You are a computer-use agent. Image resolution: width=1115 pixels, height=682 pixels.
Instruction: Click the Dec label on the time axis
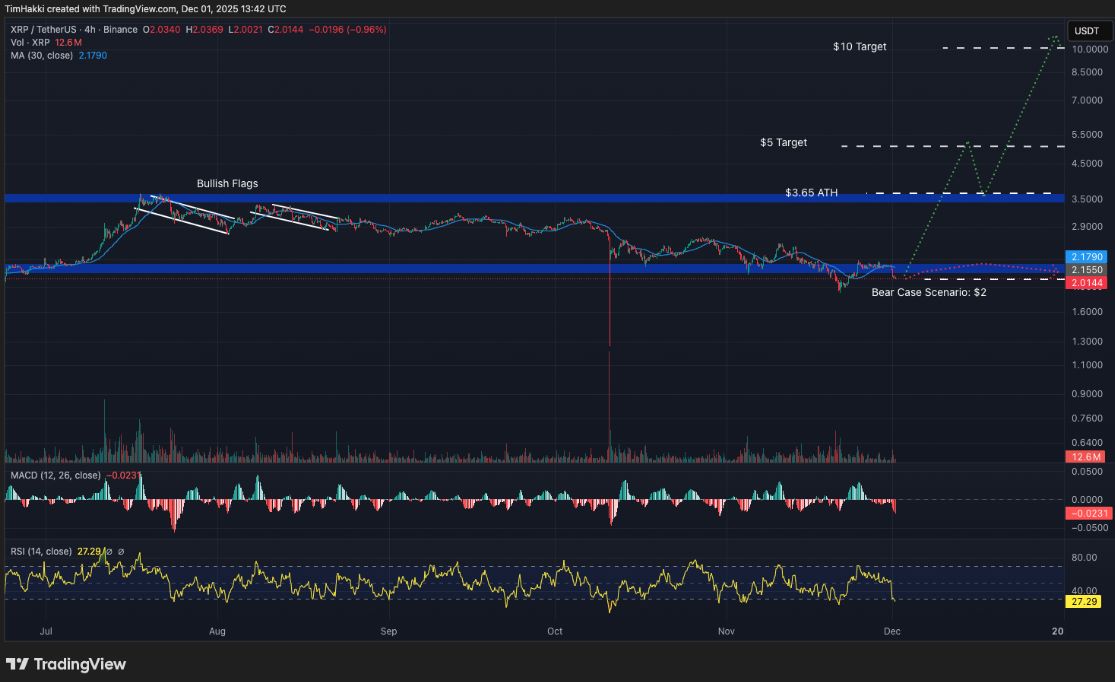pos(891,632)
